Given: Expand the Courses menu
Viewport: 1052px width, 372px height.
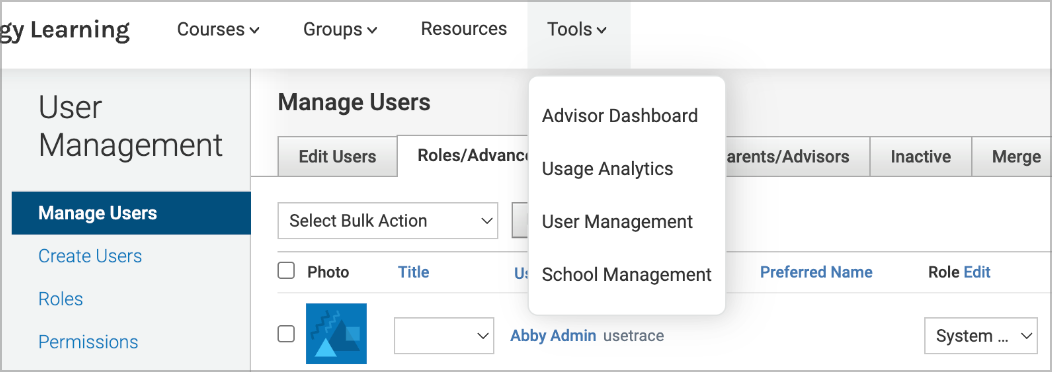Looking at the screenshot, I should tap(218, 30).
